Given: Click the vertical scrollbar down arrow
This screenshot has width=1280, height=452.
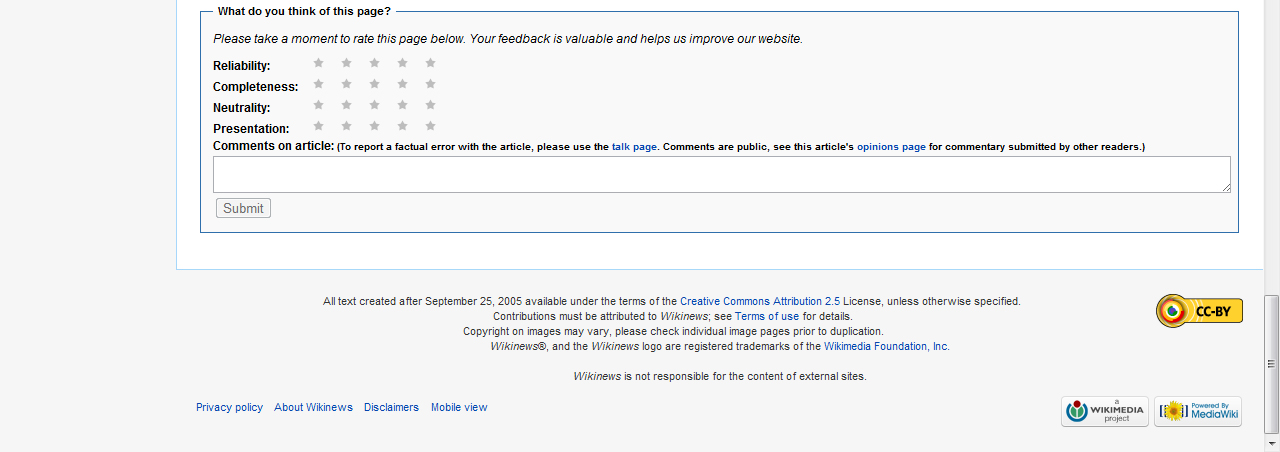Looking at the screenshot, I should pos(1271,444).
